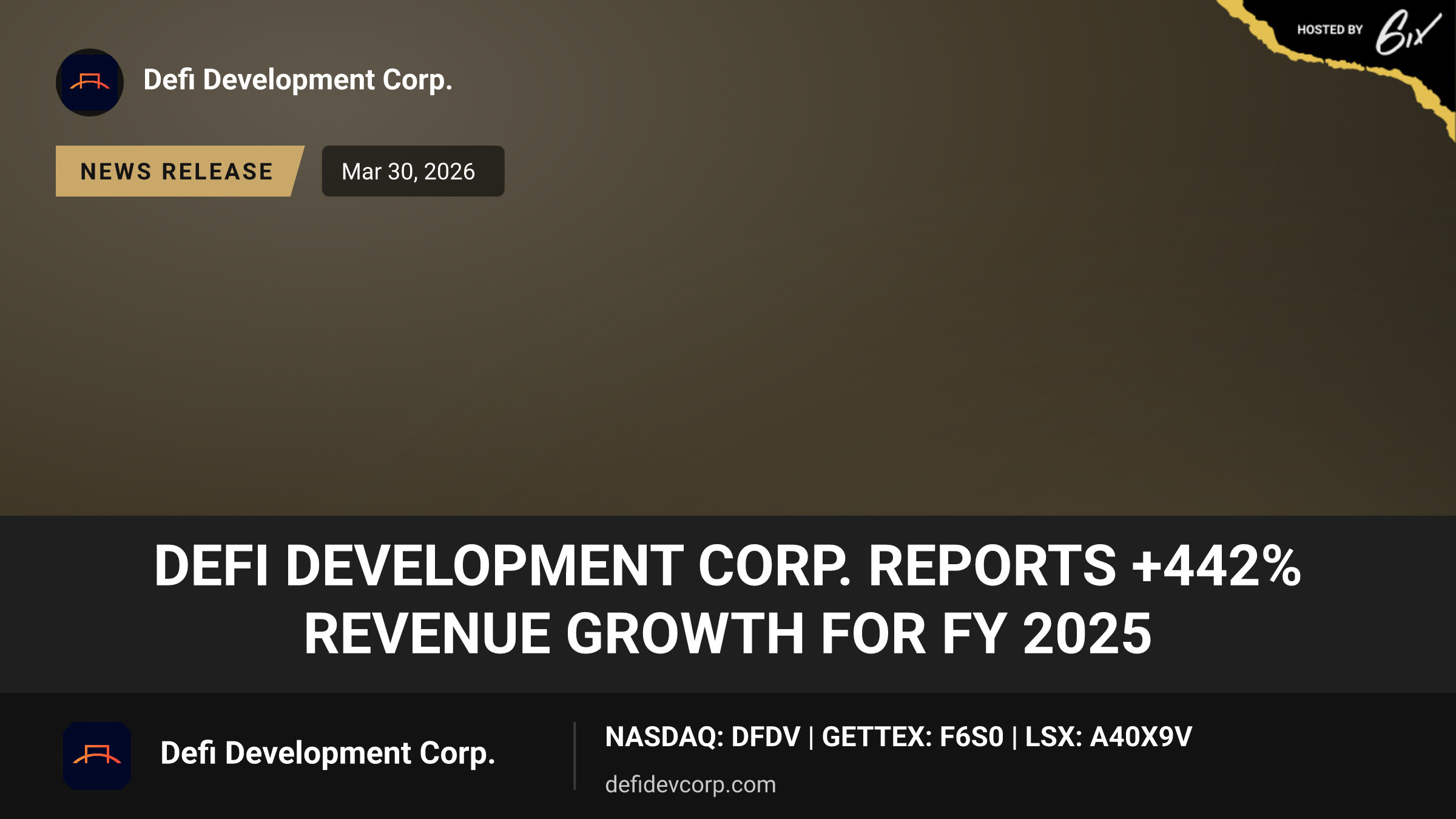Click the first separator bar after DFDV
This screenshot has width=1456, height=819.
(x=811, y=738)
